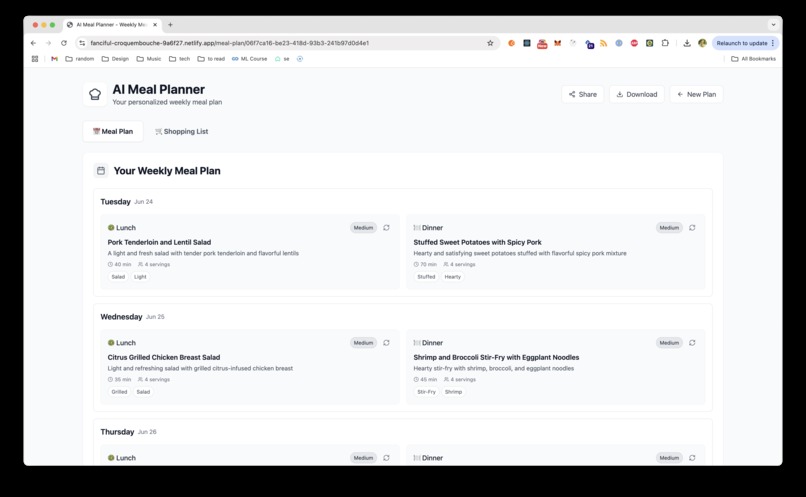The width and height of the screenshot is (806, 497).
Task: Open the All Bookmarks folder
Action: [x=753, y=59]
